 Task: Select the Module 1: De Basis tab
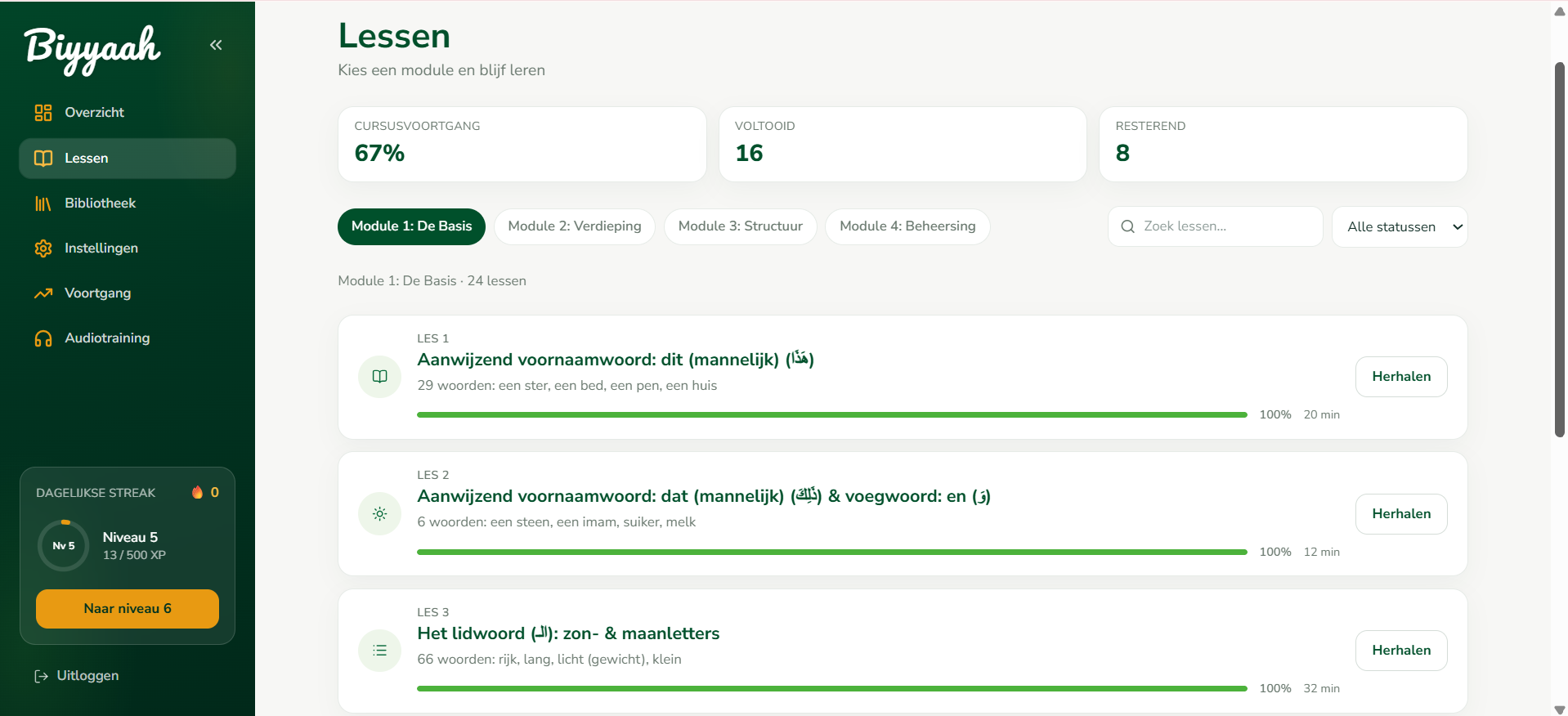coord(411,226)
